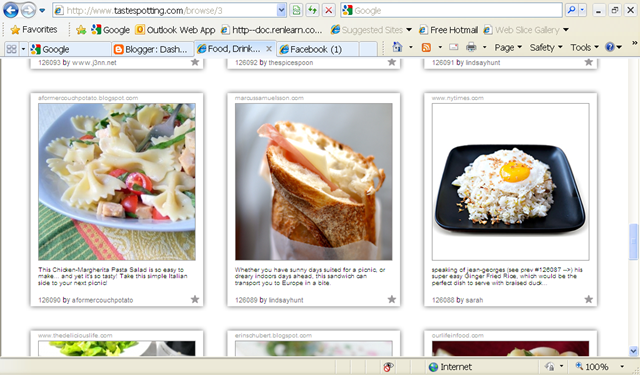
Task: Open the recent pages arrow beside Forward
Action: click(x=42, y=11)
